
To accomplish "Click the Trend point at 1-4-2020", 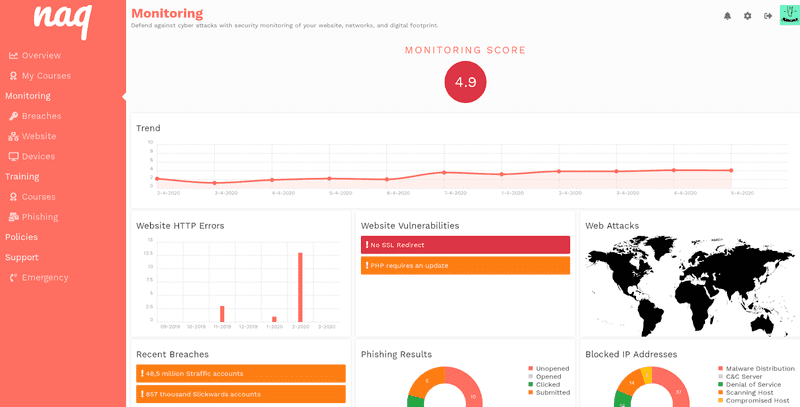I will 502,174.
